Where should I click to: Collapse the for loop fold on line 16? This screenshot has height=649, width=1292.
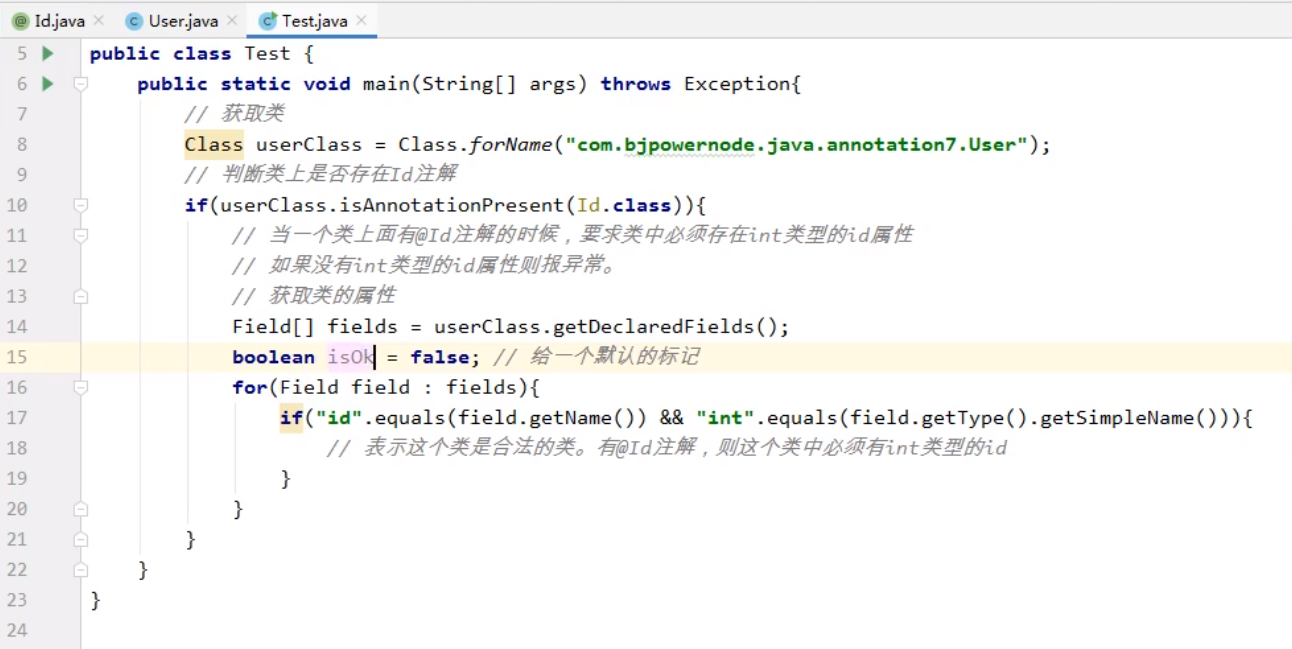pyautogui.click(x=81, y=387)
